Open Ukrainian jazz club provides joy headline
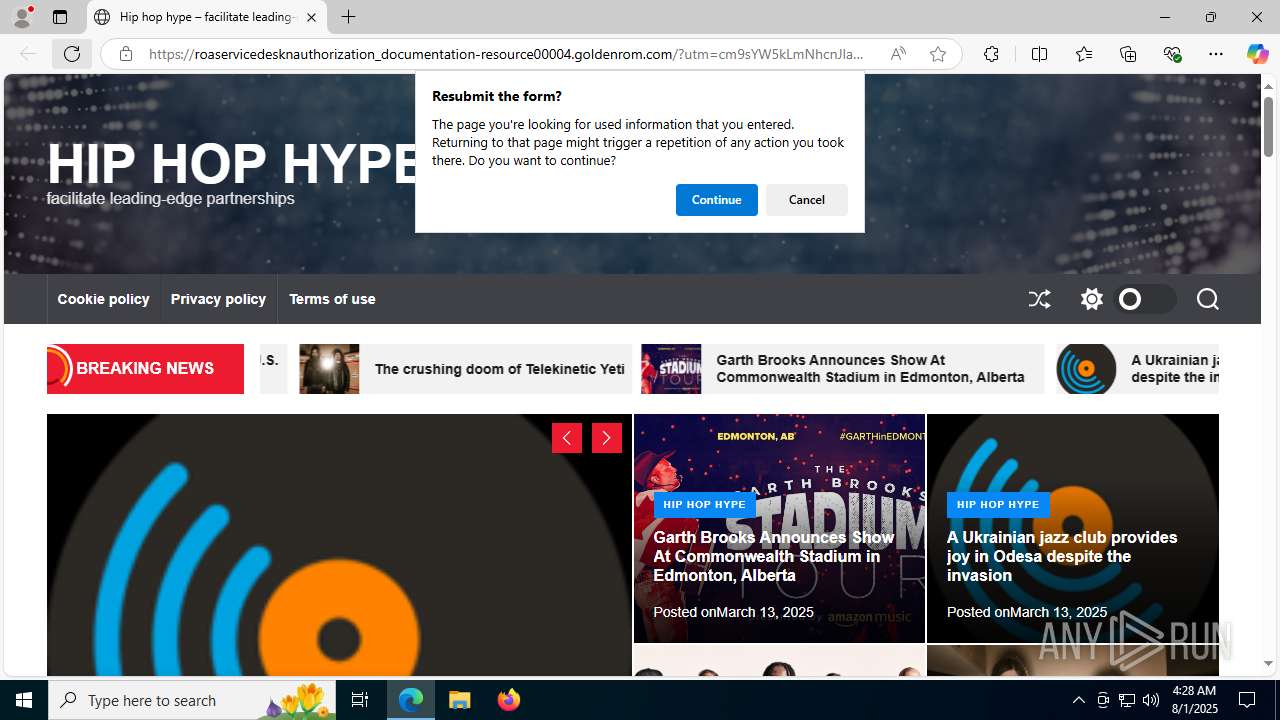Image resolution: width=1280 pixels, height=720 pixels. tap(1062, 556)
